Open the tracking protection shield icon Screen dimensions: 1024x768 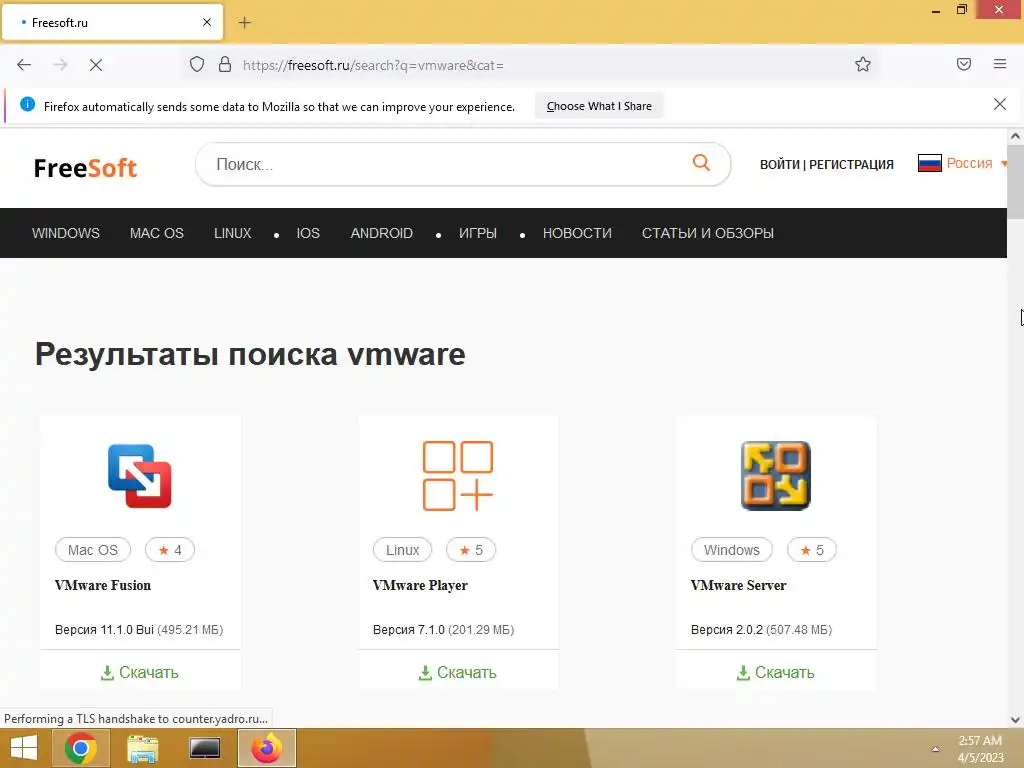[197, 64]
